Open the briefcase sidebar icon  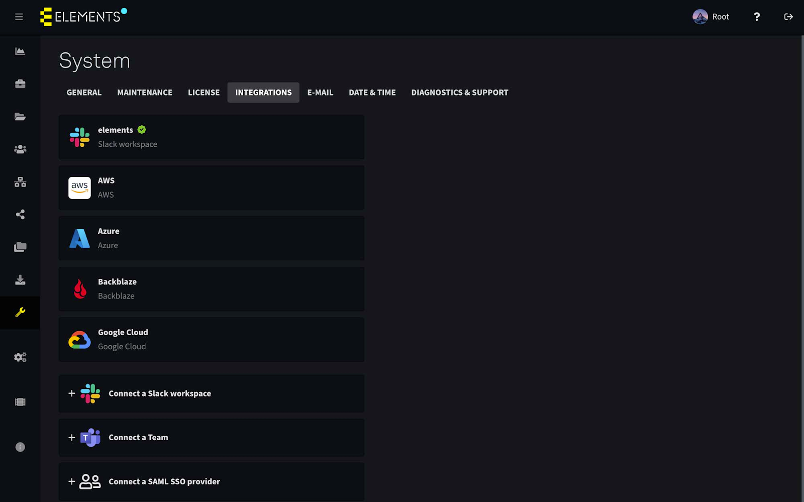[20, 84]
